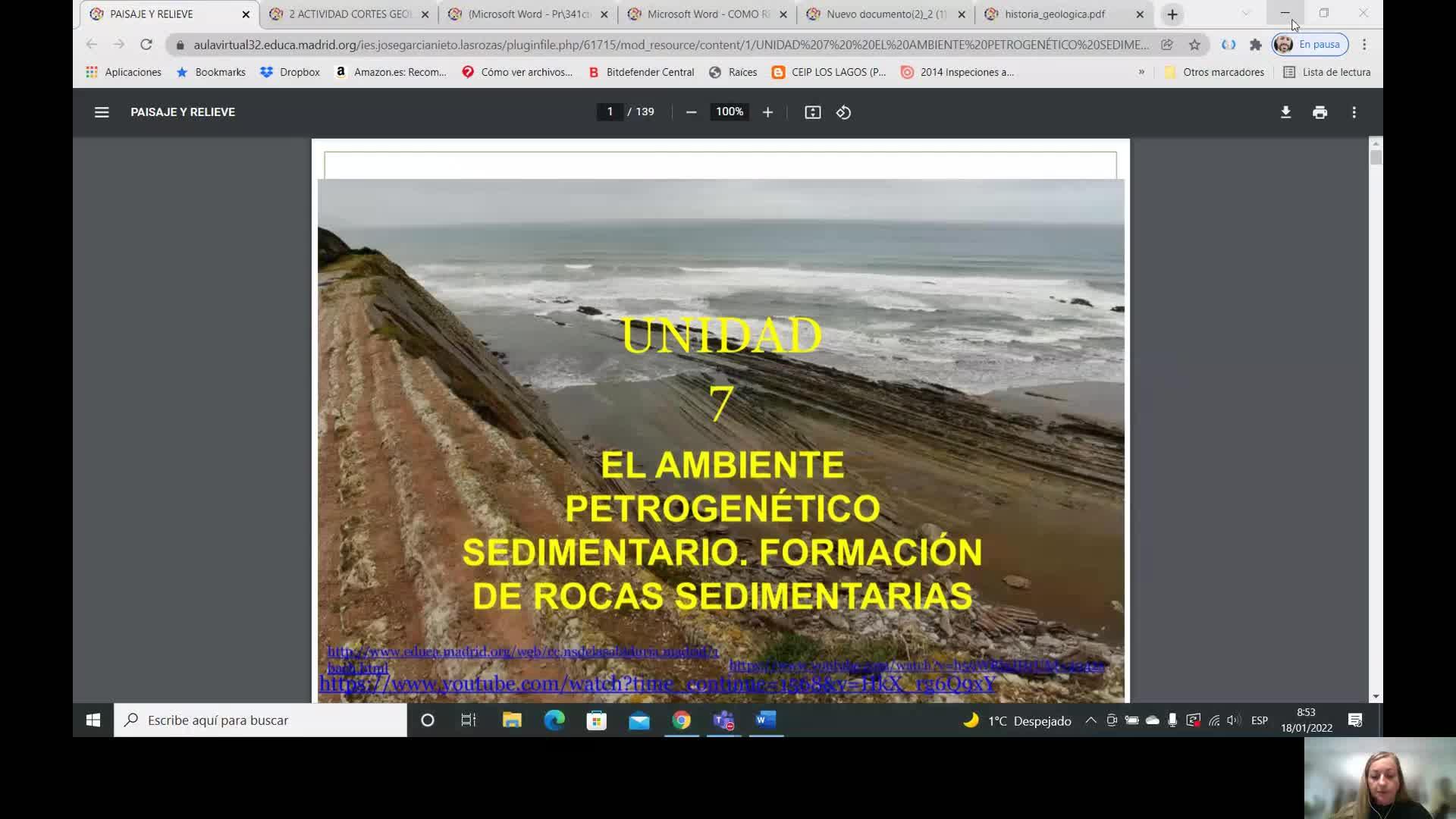
Task: Print the PDF document
Action: click(1319, 112)
